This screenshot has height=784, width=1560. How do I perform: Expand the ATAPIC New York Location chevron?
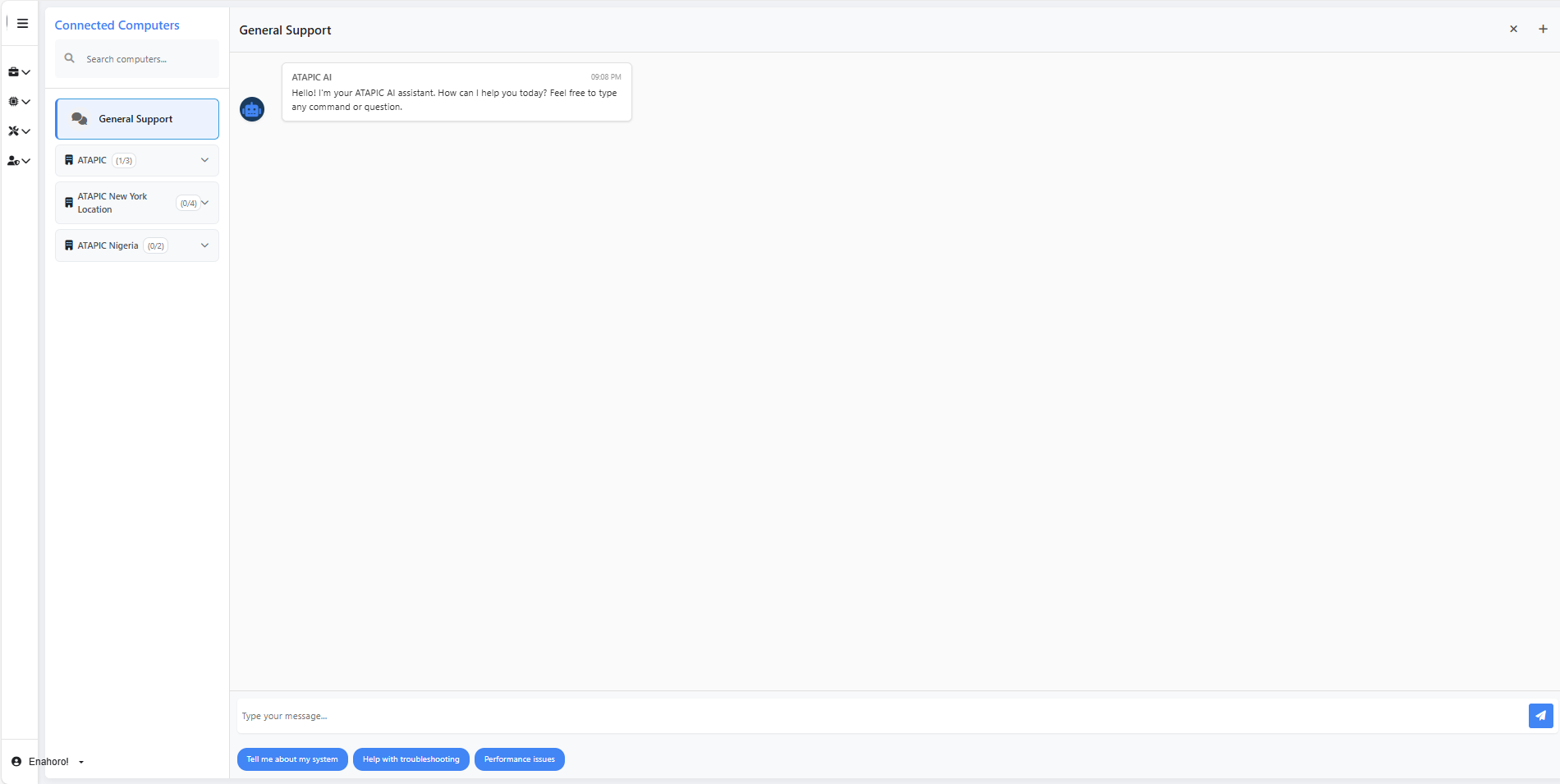[205, 203]
